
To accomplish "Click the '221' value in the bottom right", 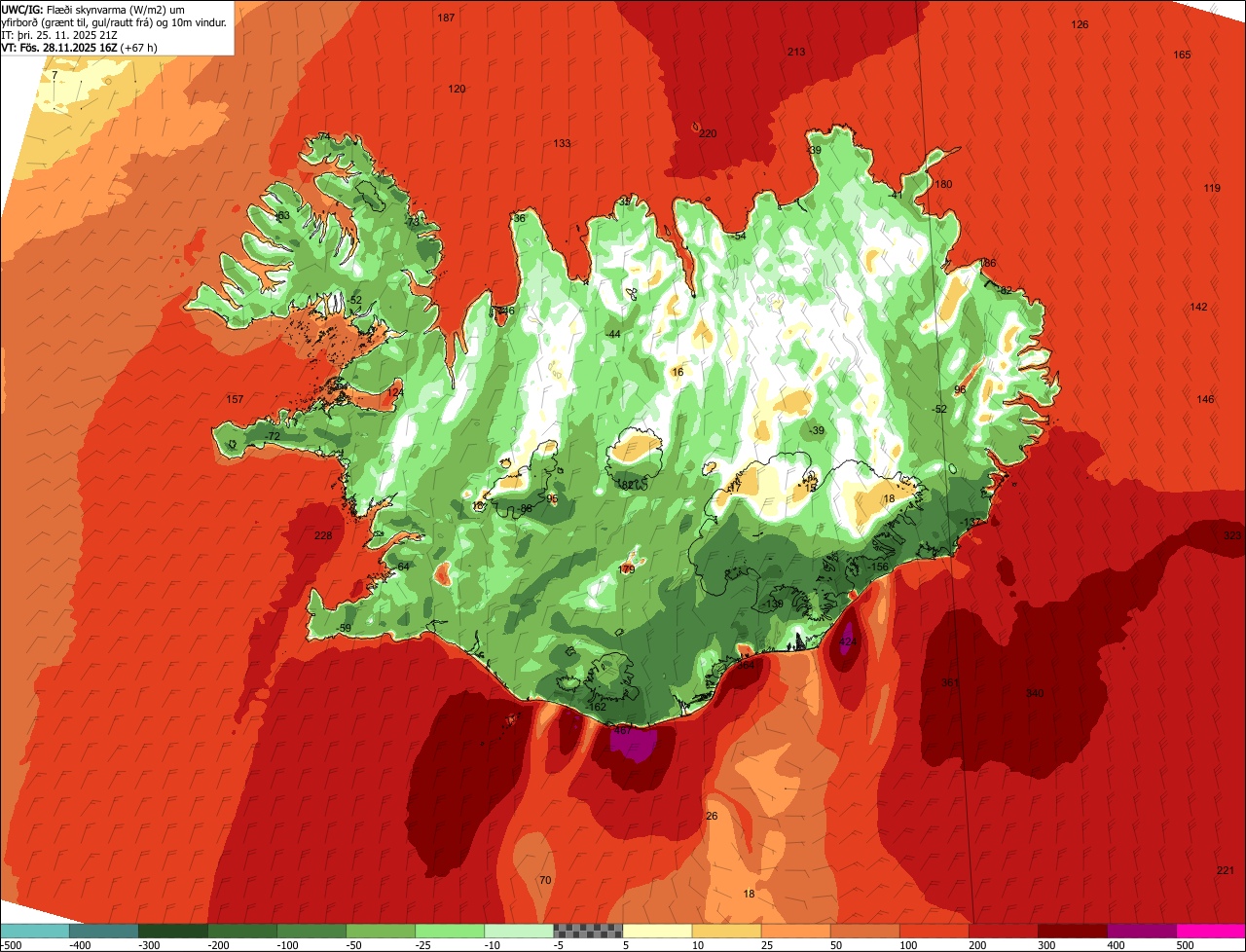I will click(1226, 870).
